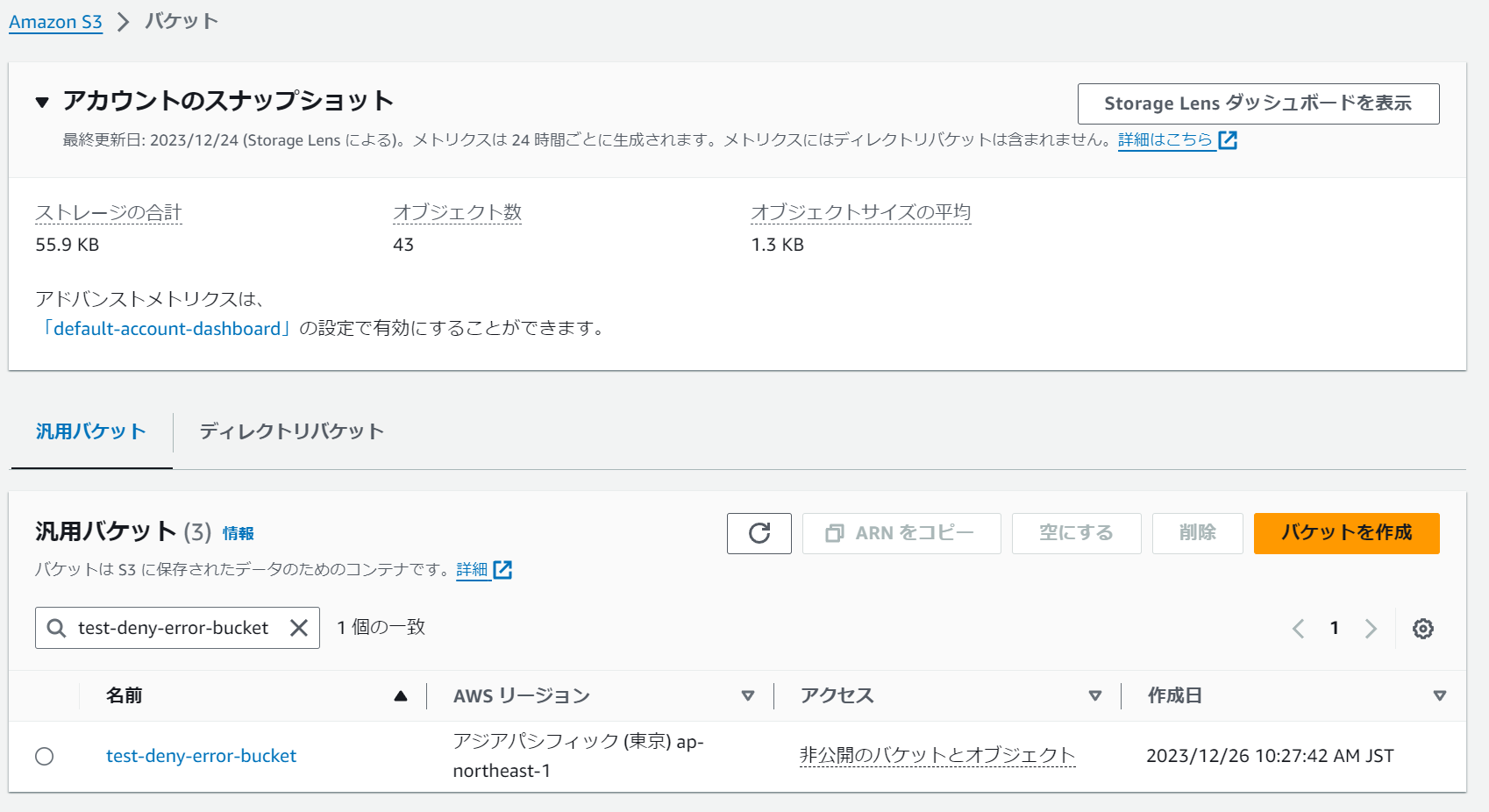
Task: Click the refresh bucket list icon button
Action: [x=759, y=533]
